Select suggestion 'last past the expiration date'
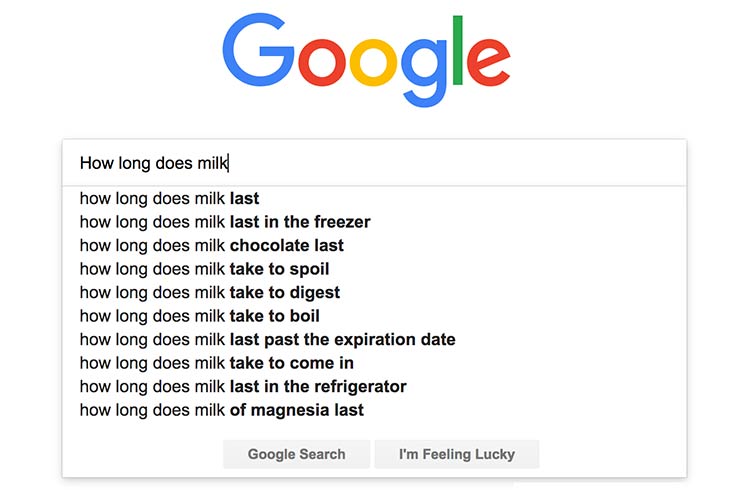This screenshot has width=750, height=490. (x=375, y=339)
